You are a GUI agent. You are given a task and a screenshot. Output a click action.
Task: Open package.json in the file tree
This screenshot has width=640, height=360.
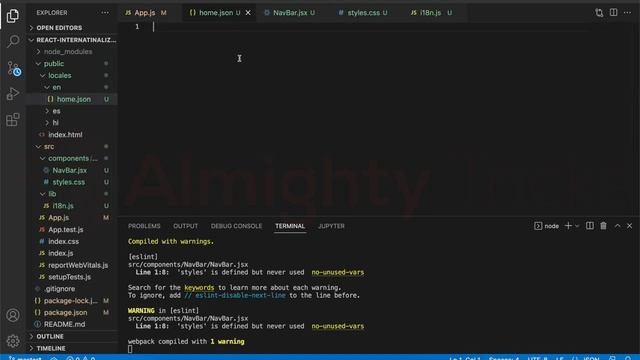[x=72, y=312]
